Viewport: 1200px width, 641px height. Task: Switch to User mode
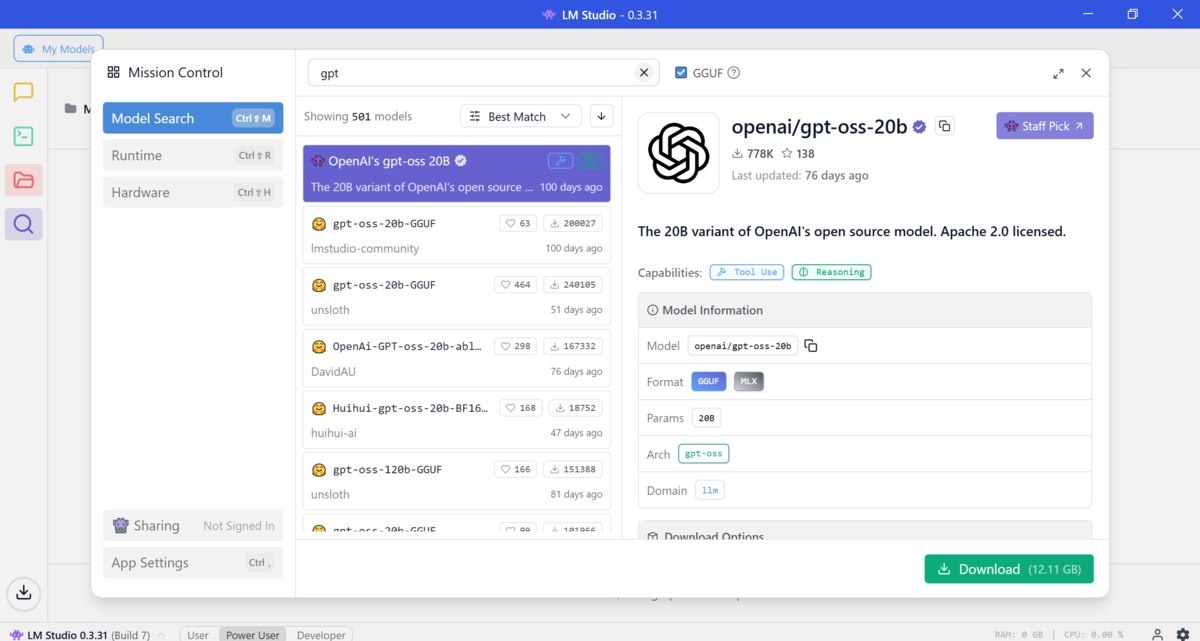(x=198, y=635)
